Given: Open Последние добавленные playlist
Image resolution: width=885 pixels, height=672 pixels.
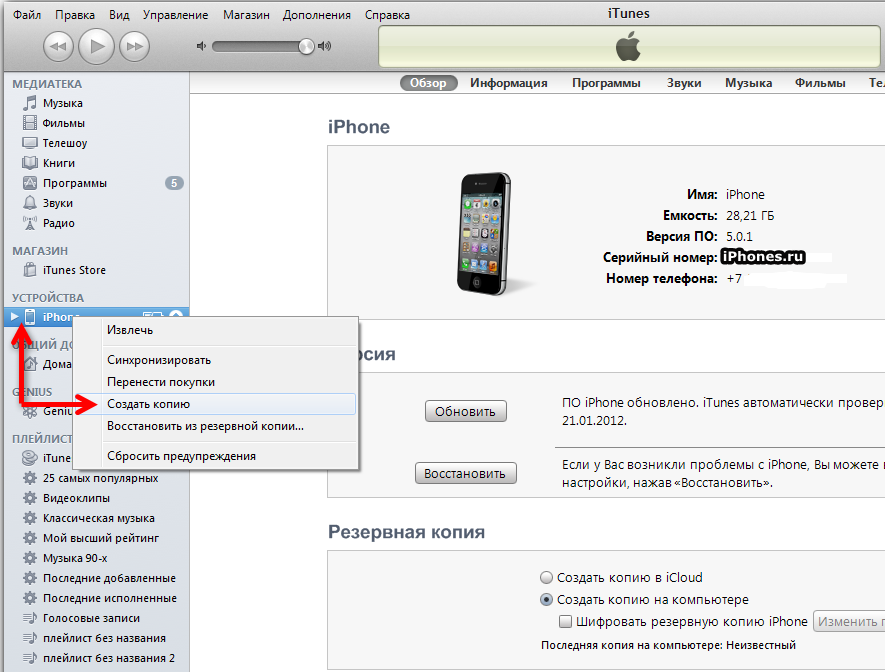Looking at the screenshot, I should [x=109, y=578].
